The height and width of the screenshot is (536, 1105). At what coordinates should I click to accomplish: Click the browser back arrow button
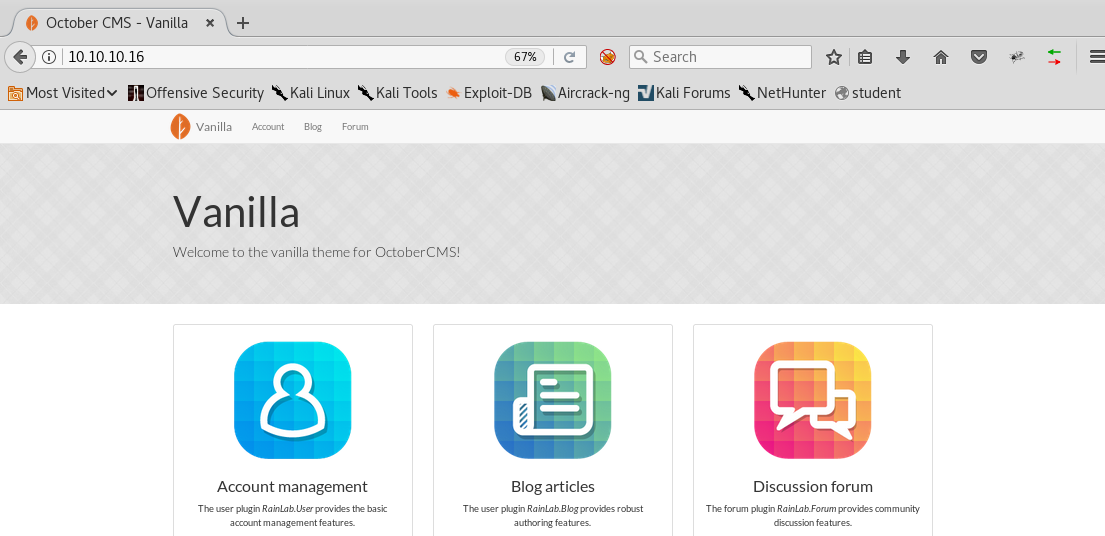19,57
